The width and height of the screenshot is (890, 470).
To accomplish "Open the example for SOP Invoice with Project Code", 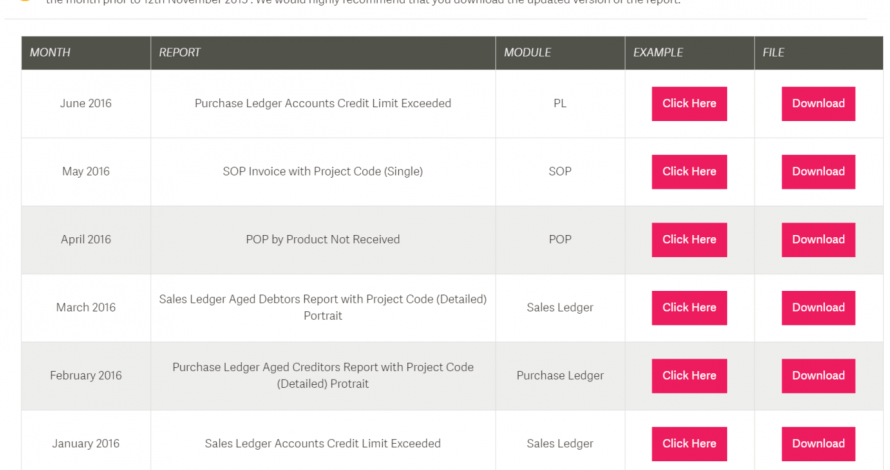I will coord(689,171).
